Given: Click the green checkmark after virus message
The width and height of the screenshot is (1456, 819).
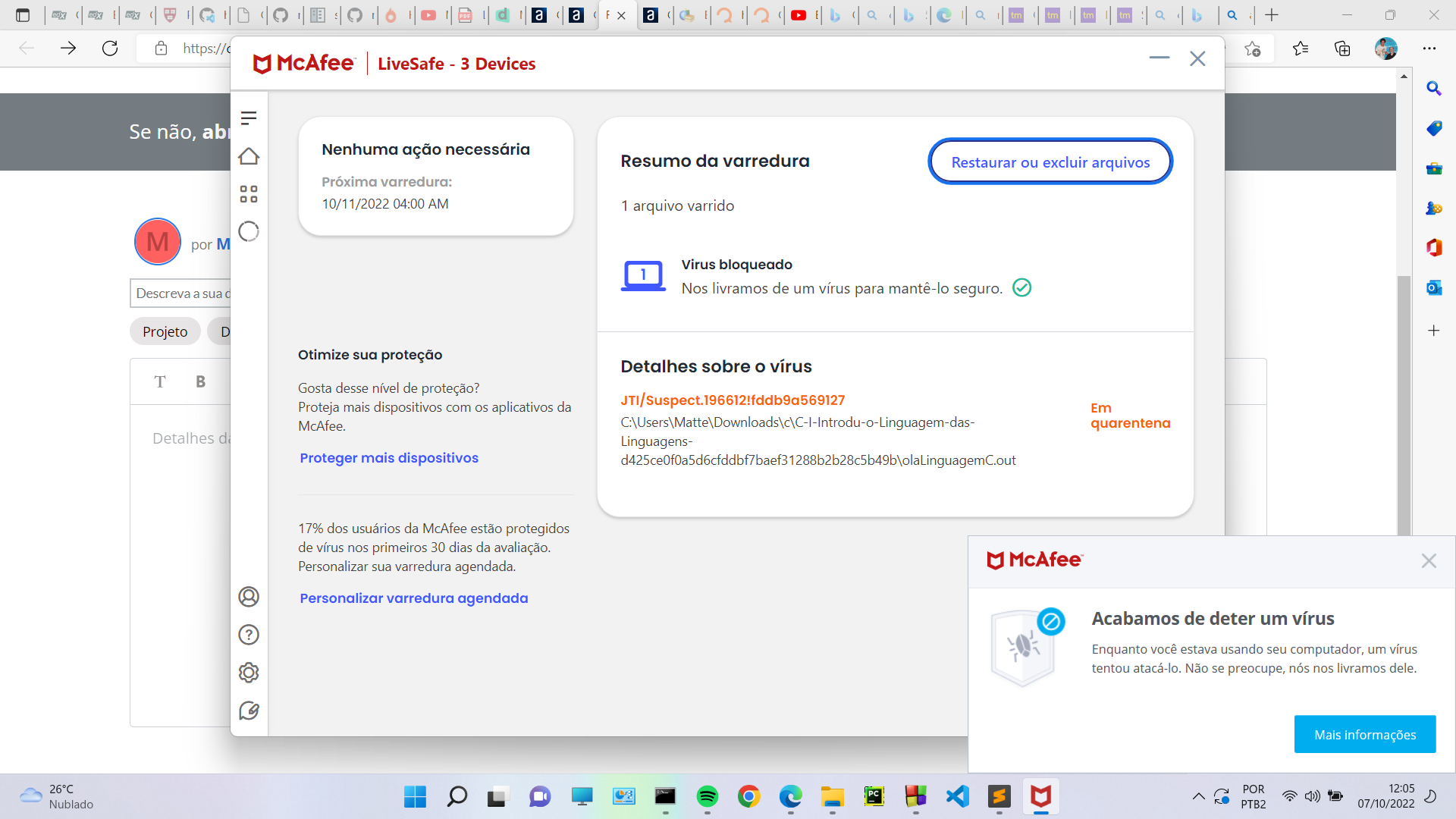Looking at the screenshot, I should 1022,287.
